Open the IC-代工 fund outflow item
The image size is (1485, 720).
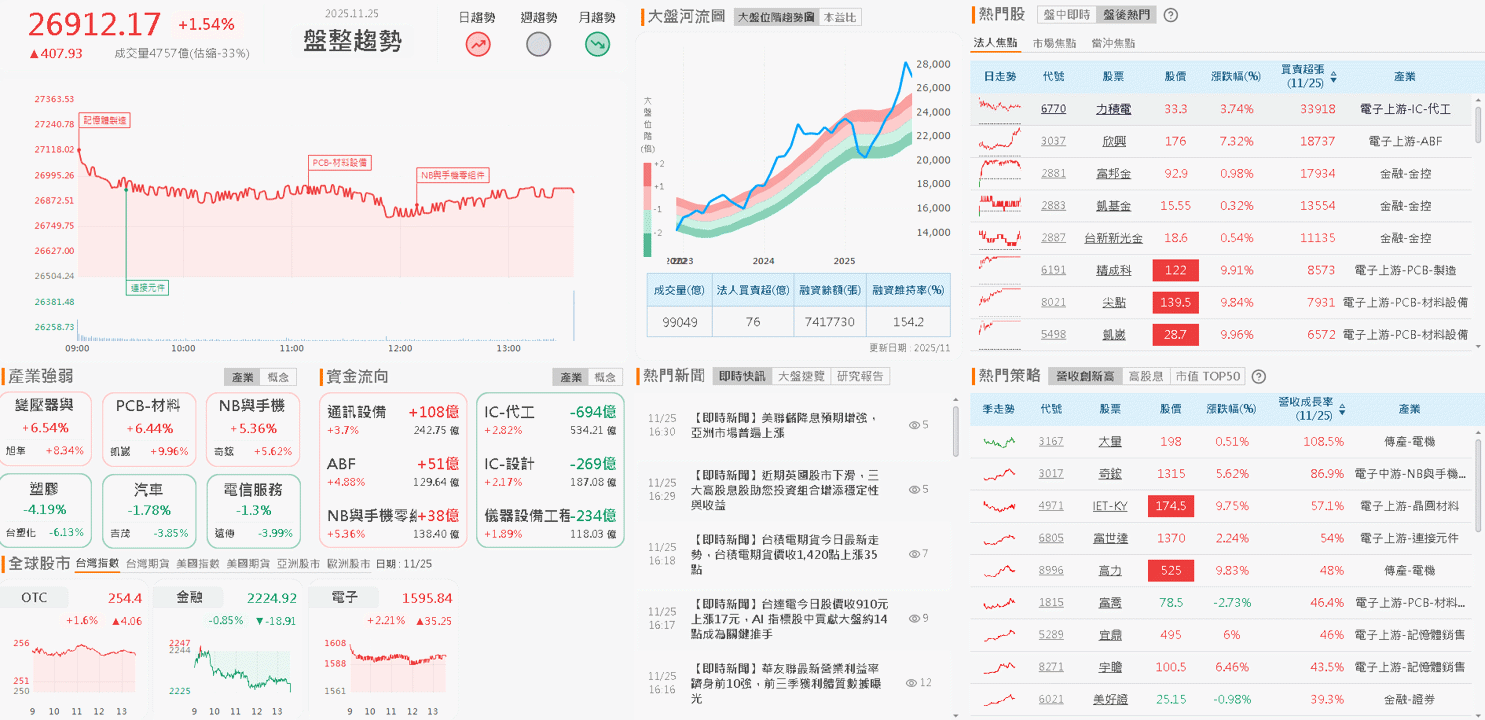pyautogui.click(x=550, y=420)
